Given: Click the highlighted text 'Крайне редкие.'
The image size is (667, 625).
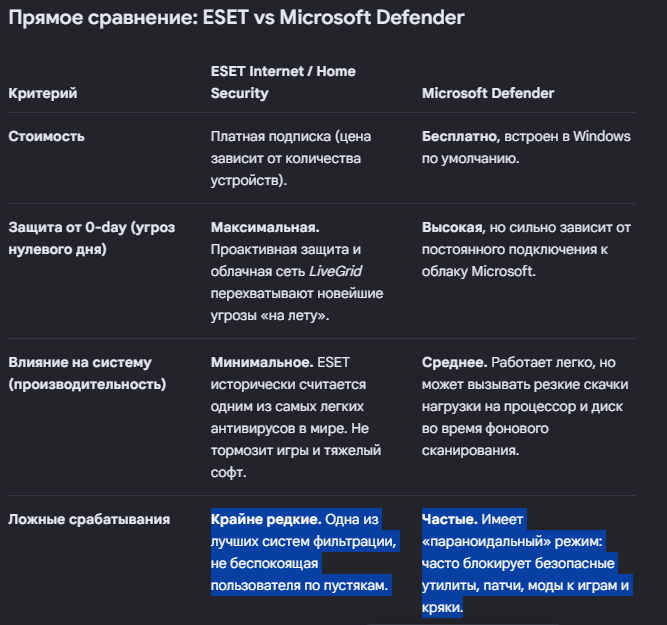Looking at the screenshot, I should [x=266, y=519].
